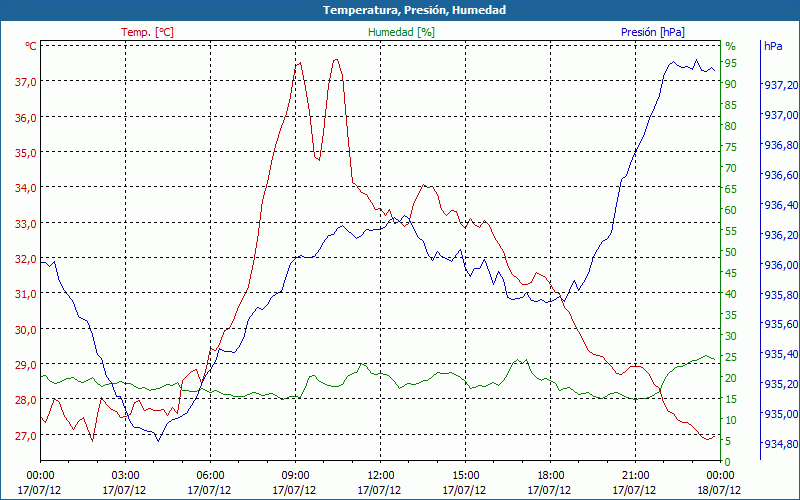Click the 32,0 temperature axis value

(25, 259)
